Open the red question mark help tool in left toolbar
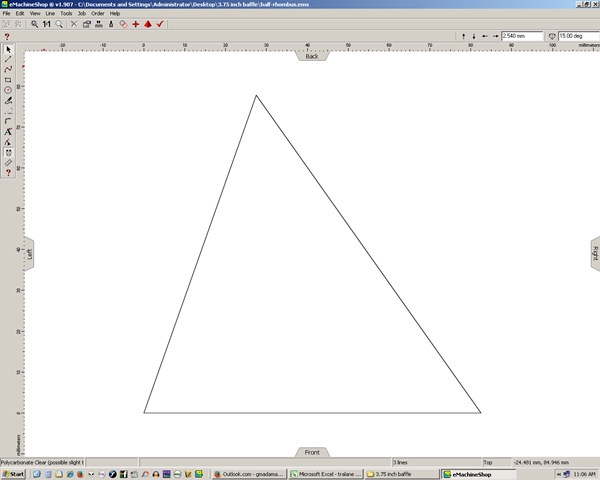The height and width of the screenshot is (480, 600). coord(8,173)
